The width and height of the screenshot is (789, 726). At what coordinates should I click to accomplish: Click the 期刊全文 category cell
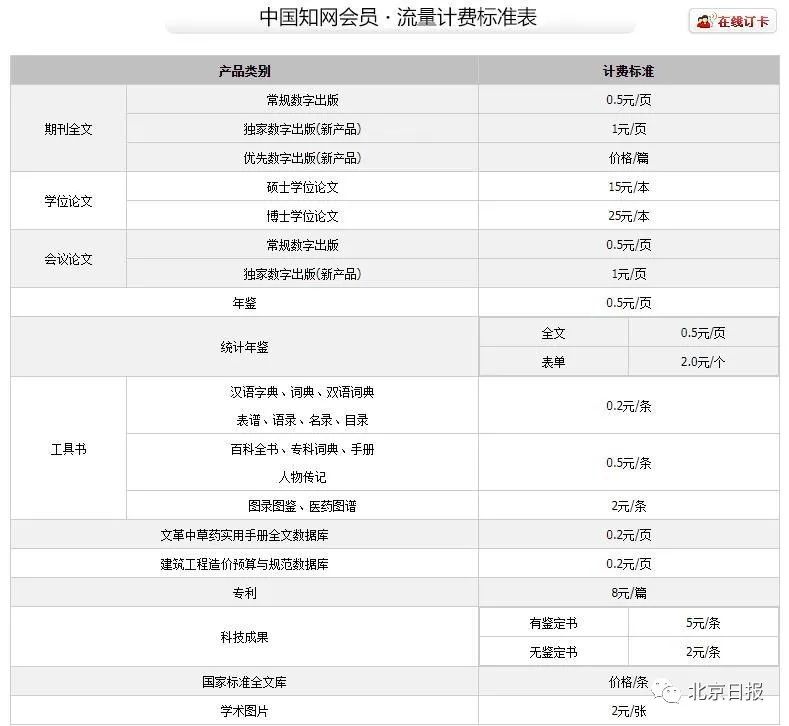[68, 129]
